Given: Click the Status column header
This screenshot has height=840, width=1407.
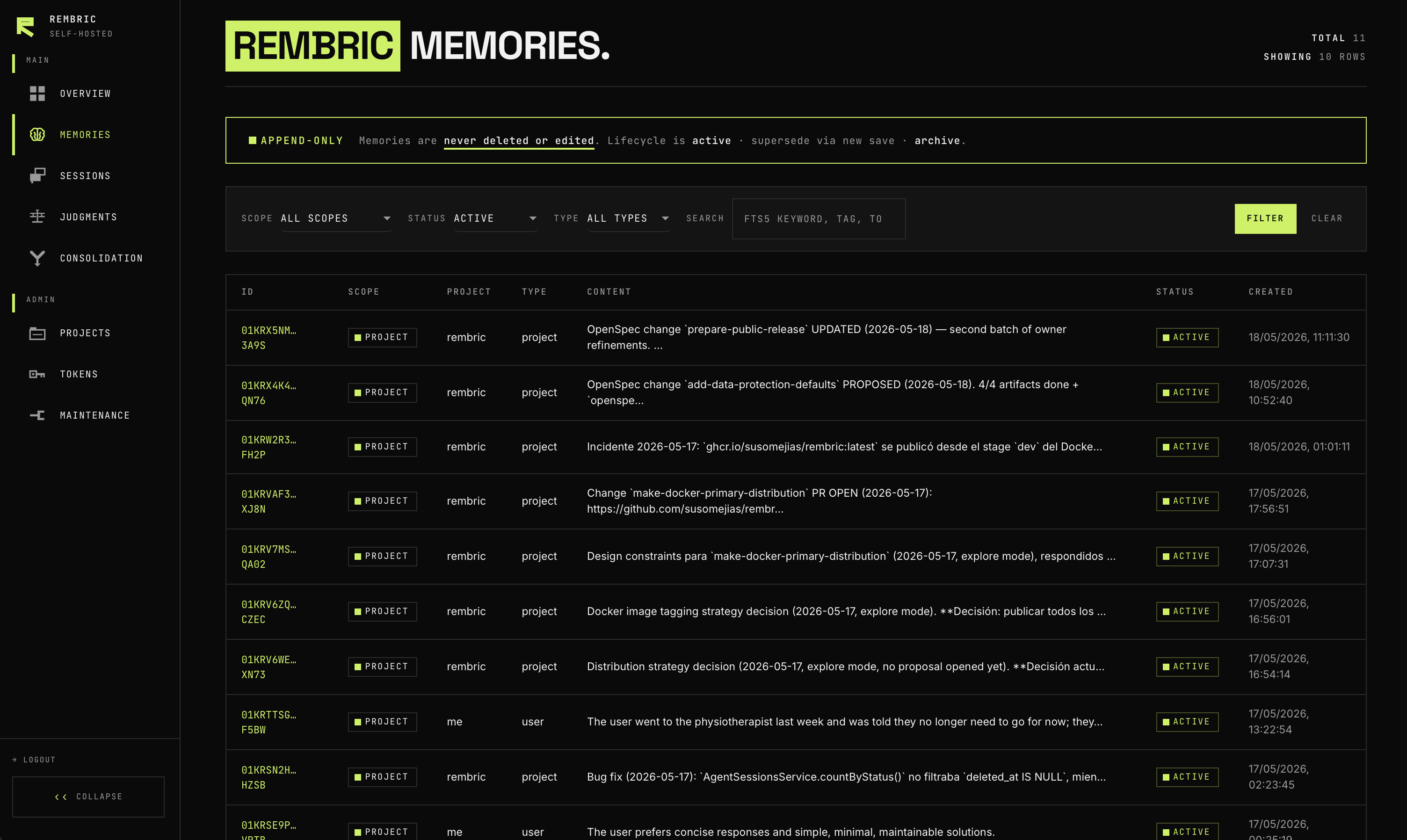Looking at the screenshot, I should [1175, 291].
